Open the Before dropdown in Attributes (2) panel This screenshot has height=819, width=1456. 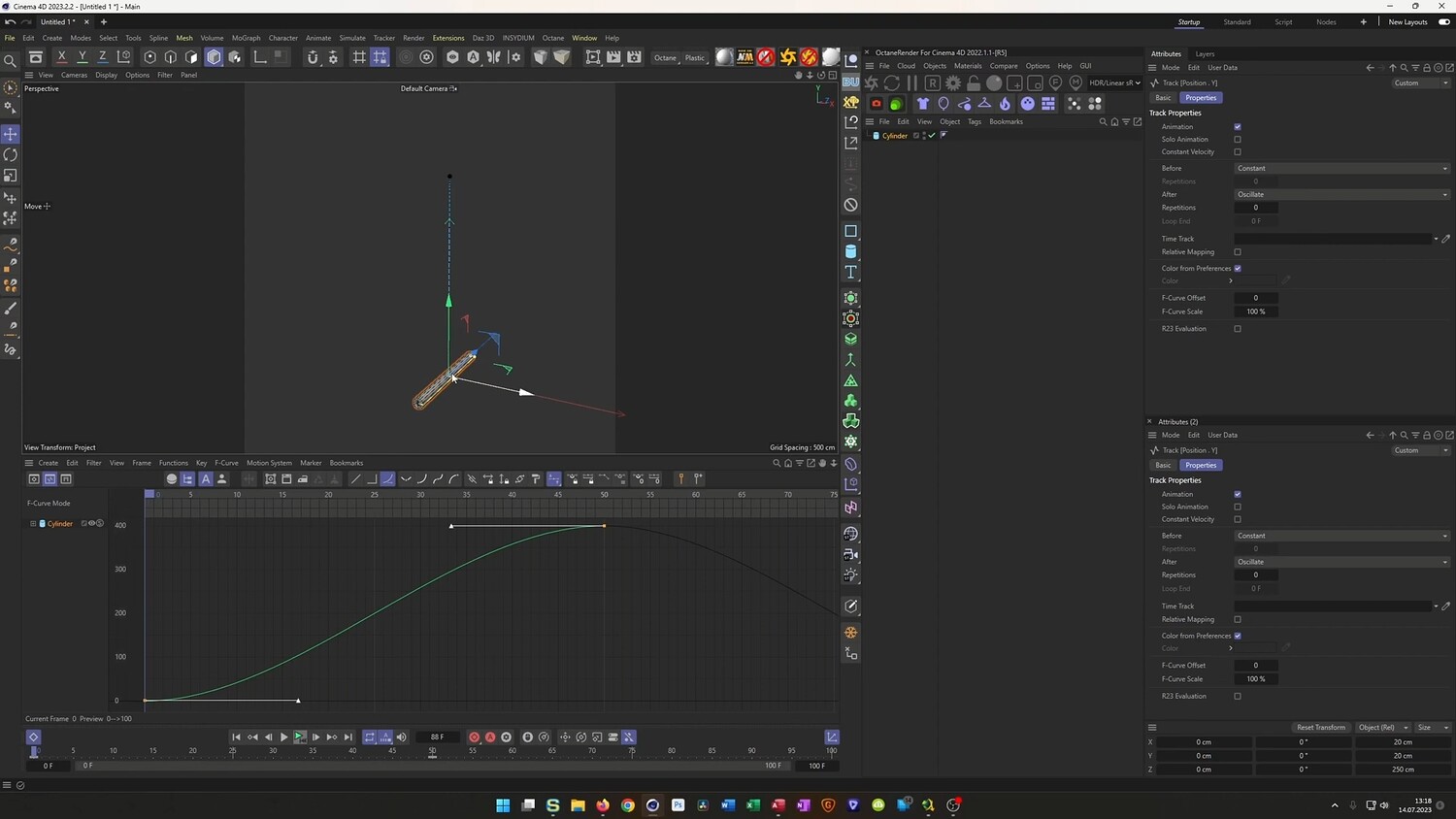point(1342,536)
